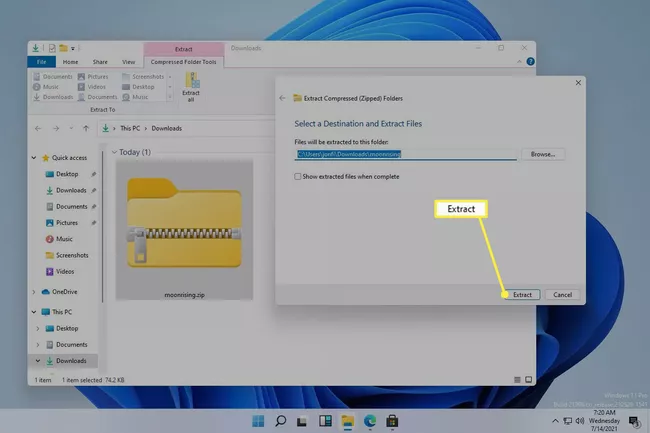The image size is (650, 433).
Task: Collapse the Quick access section
Action: pyautogui.click(x=36, y=157)
